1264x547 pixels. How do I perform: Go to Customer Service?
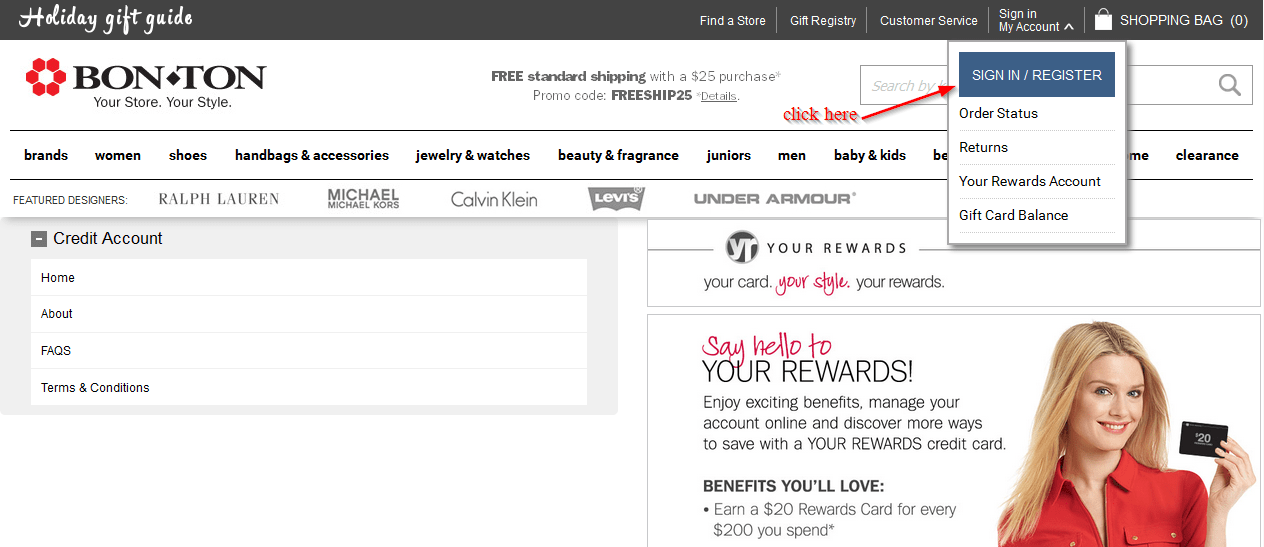pyautogui.click(x=929, y=20)
